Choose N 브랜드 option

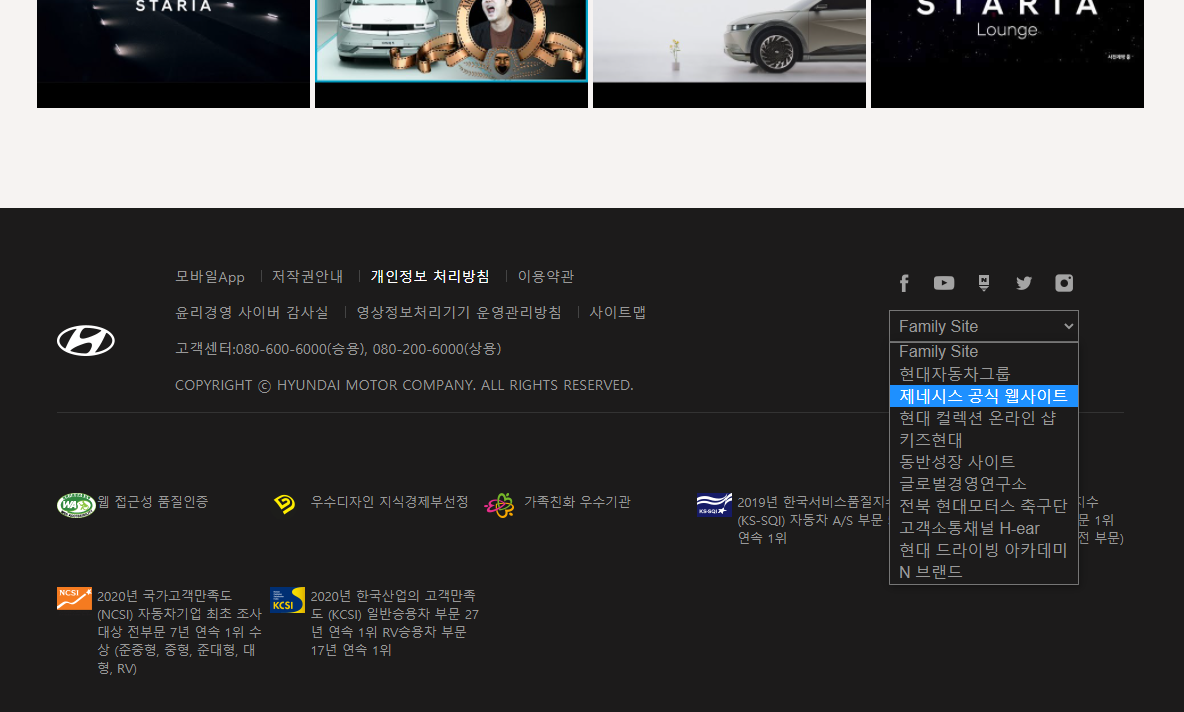tap(984, 572)
